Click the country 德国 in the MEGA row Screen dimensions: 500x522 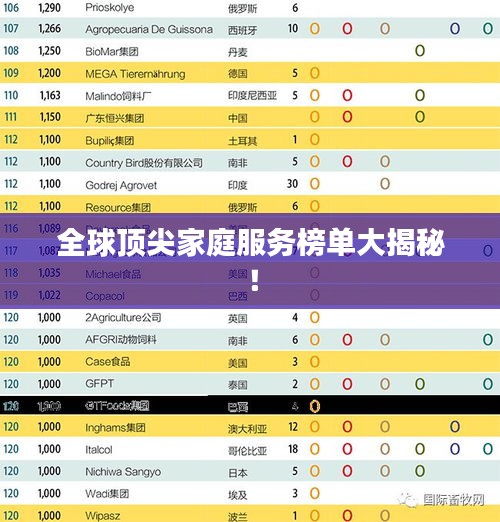(238, 74)
